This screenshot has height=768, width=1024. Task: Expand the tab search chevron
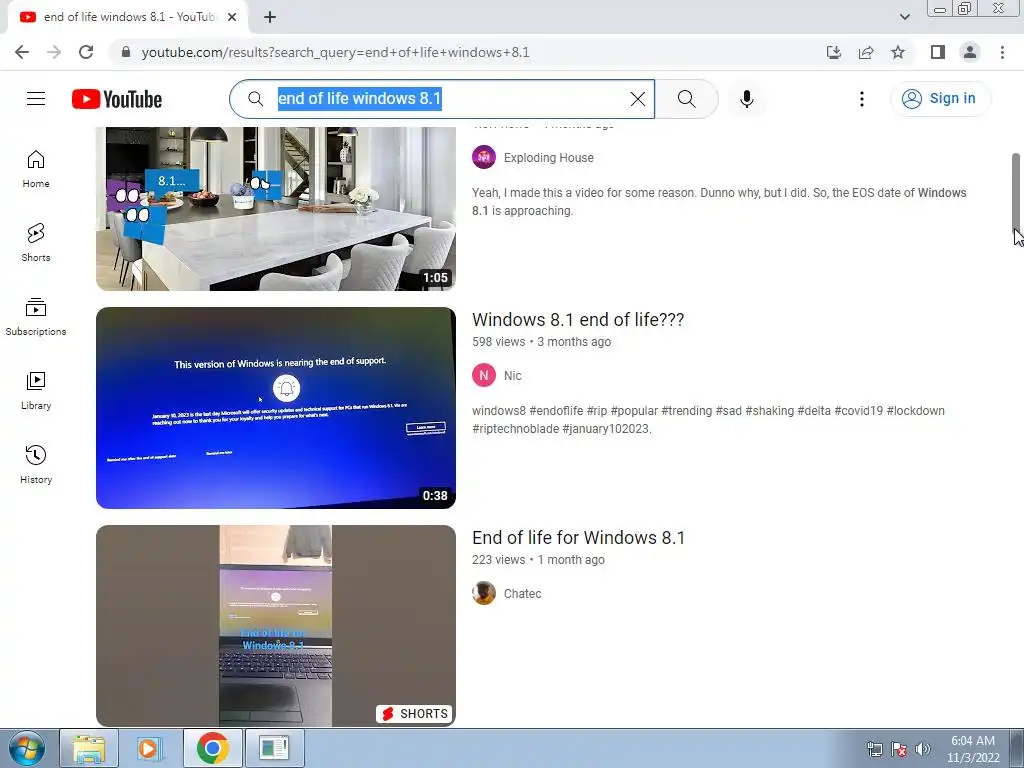tap(904, 17)
